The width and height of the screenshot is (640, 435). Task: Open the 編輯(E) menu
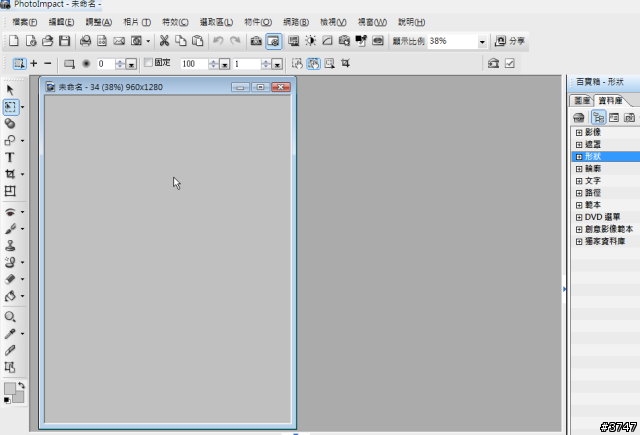(61, 22)
